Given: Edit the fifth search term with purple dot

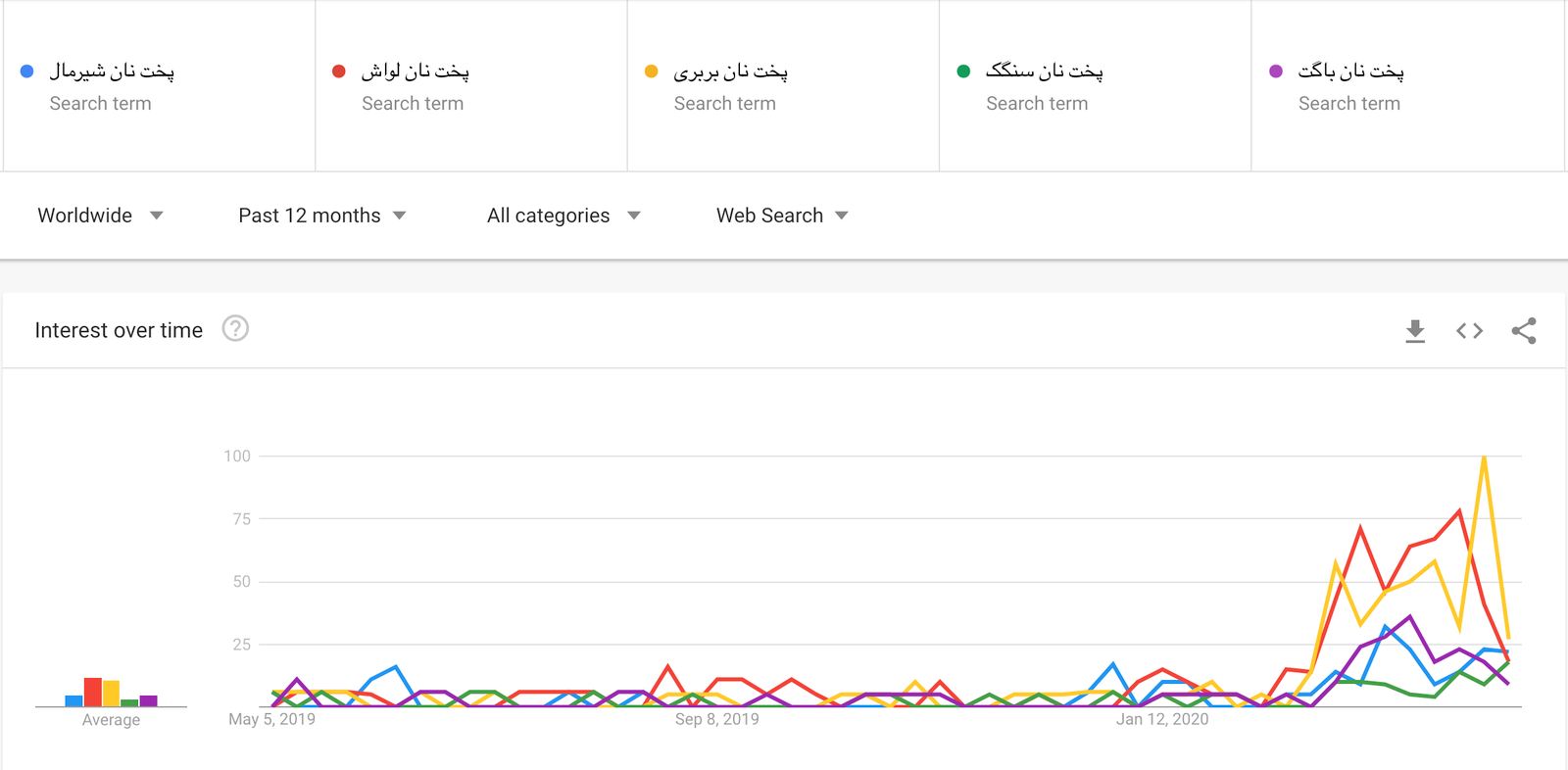Looking at the screenshot, I should tap(1350, 72).
